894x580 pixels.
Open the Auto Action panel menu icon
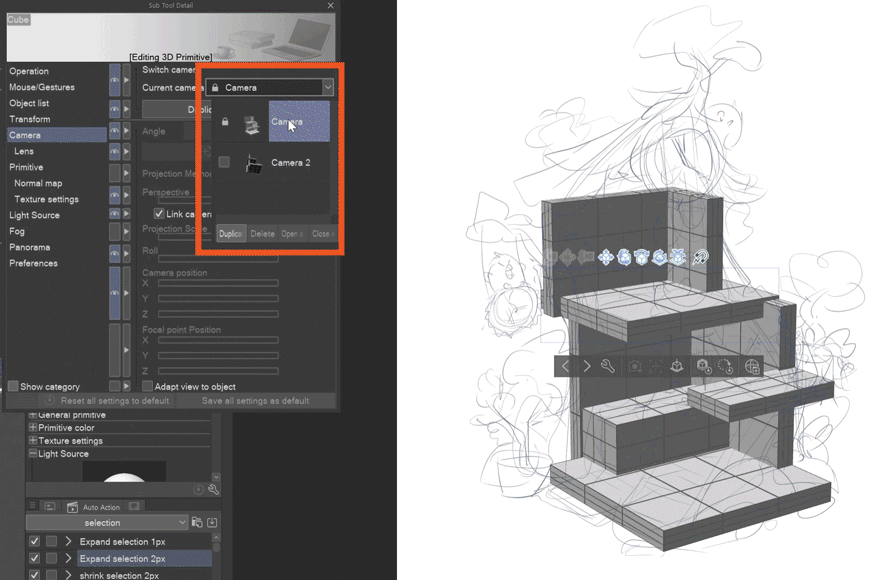(32, 506)
